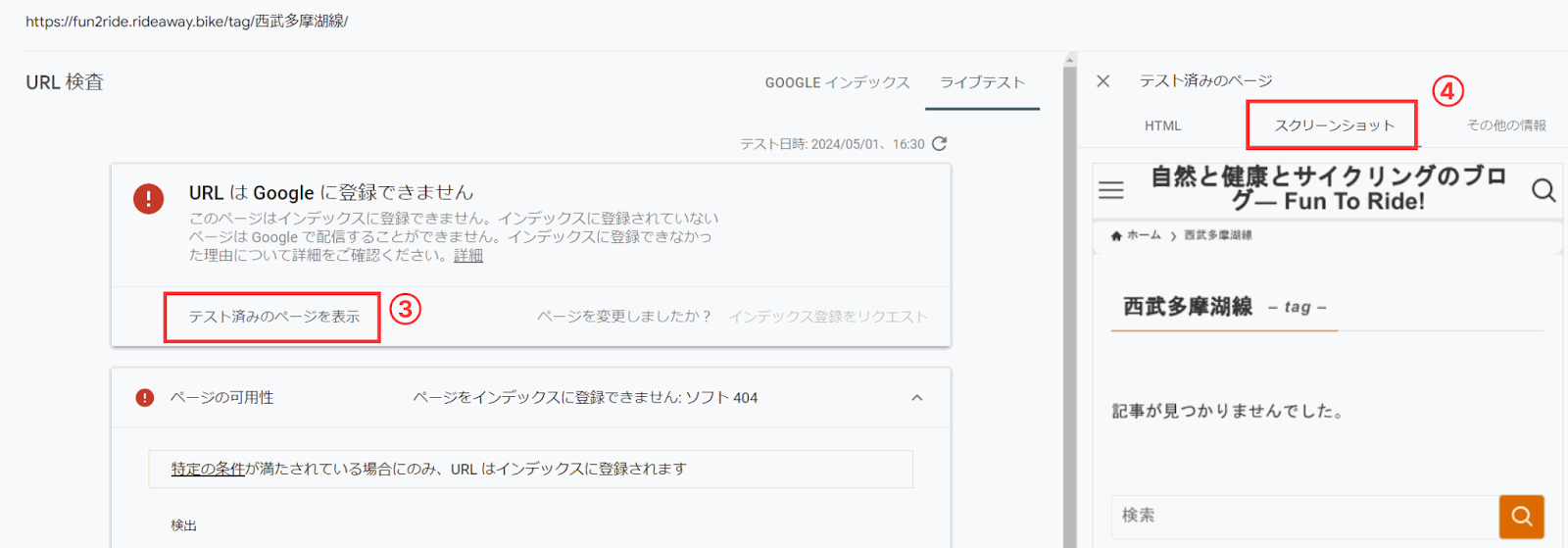
Task: Open the HTML tab
Action: pos(1162,126)
